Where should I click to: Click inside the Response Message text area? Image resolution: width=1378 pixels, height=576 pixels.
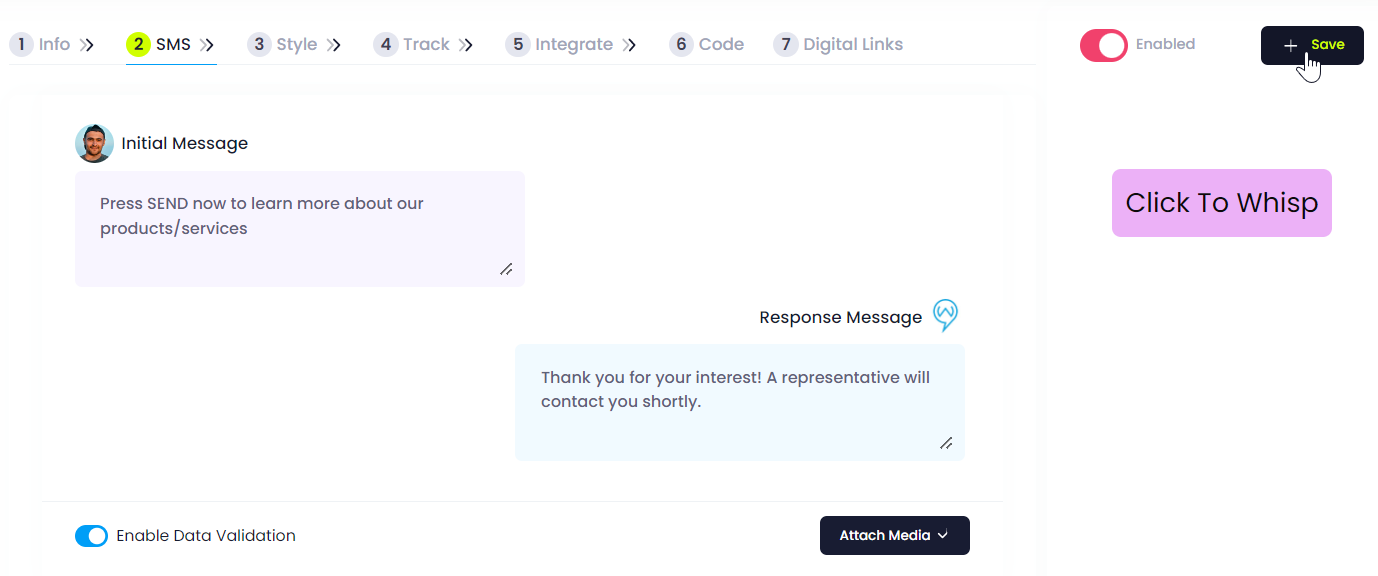click(x=740, y=402)
